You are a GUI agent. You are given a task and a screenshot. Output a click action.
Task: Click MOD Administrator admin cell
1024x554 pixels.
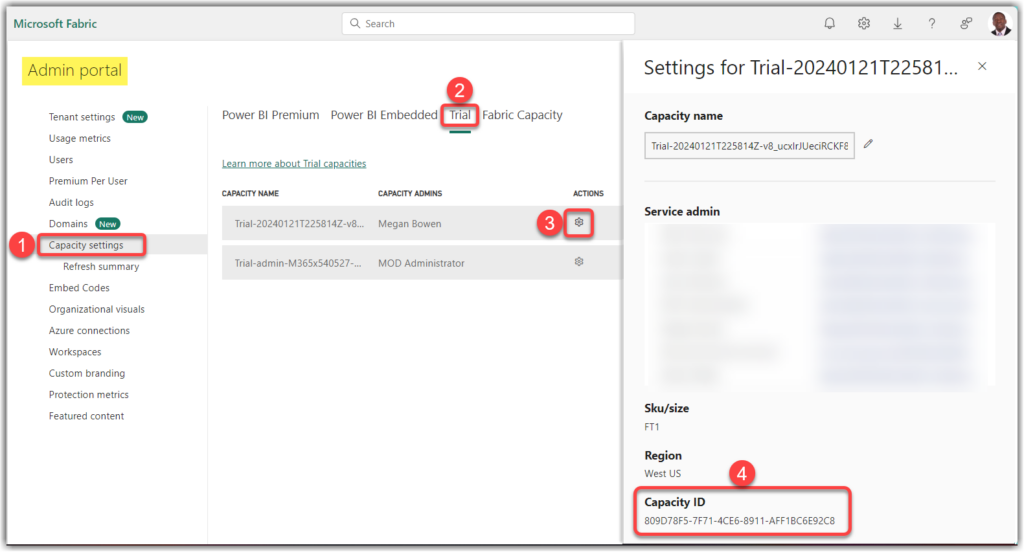pos(421,263)
